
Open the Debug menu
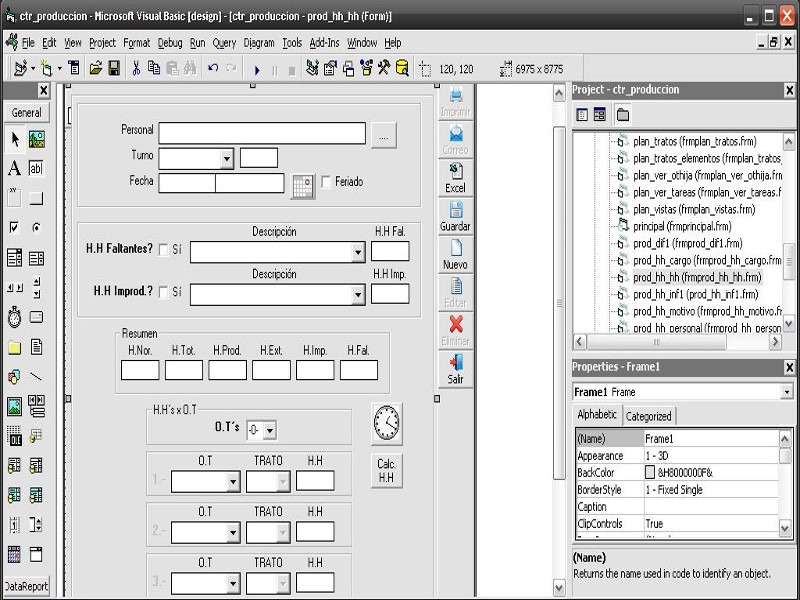[170, 43]
